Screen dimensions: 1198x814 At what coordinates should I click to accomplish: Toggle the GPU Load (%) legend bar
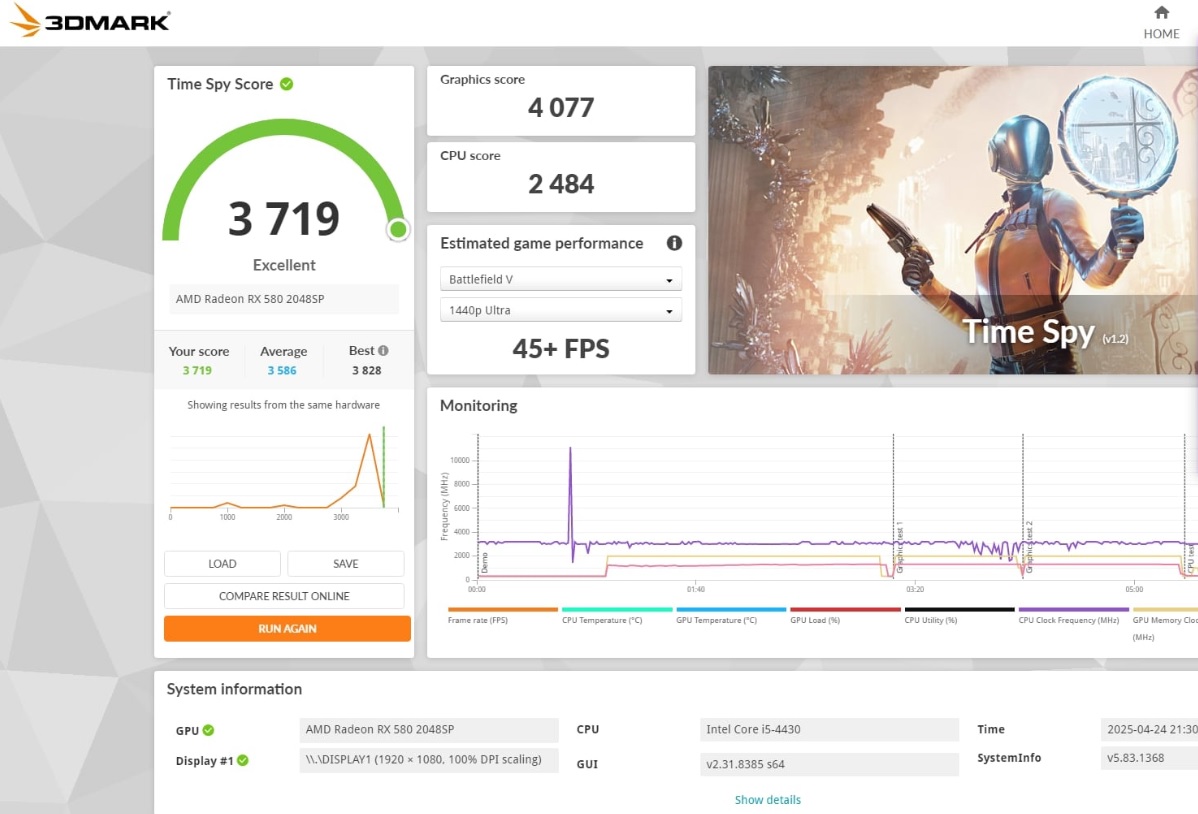(x=845, y=610)
